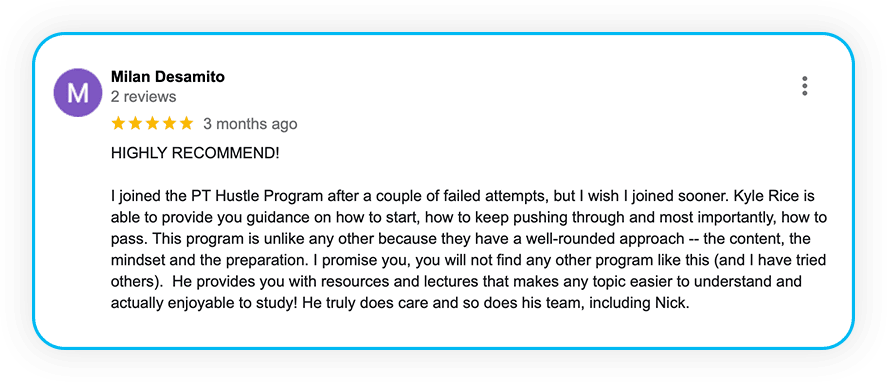Click the 3 months ago timestamp
887x382 pixels.
click(x=250, y=123)
